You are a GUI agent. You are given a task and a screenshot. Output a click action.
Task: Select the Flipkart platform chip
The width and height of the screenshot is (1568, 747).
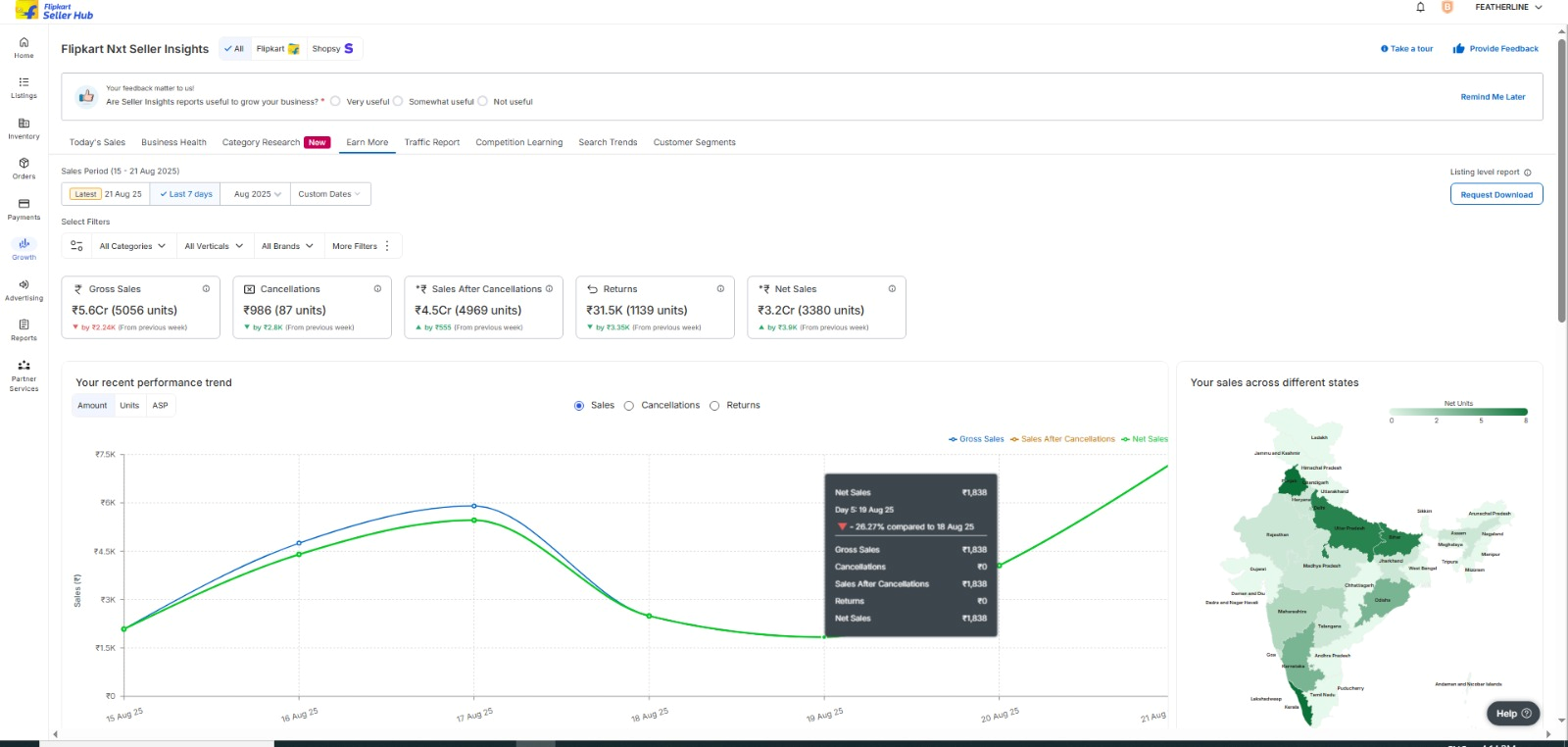[277, 48]
